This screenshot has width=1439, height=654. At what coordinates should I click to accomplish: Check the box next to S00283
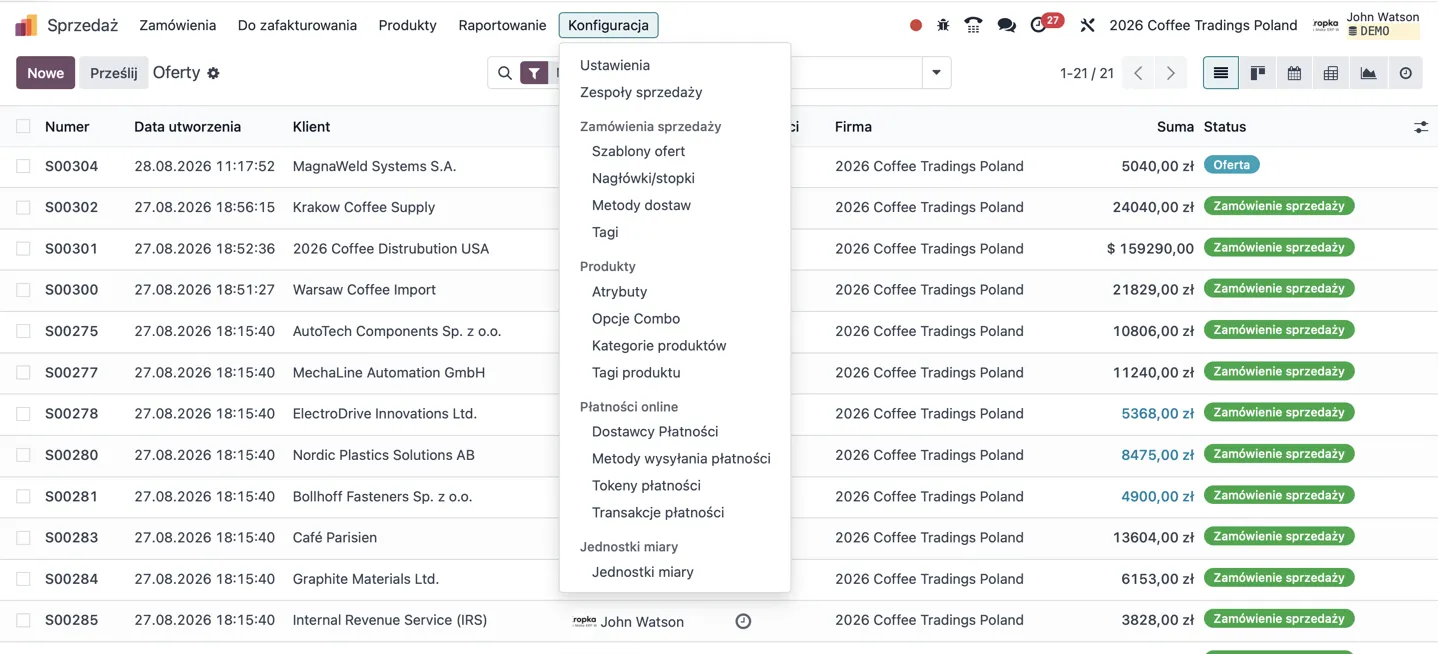[23, 537]
